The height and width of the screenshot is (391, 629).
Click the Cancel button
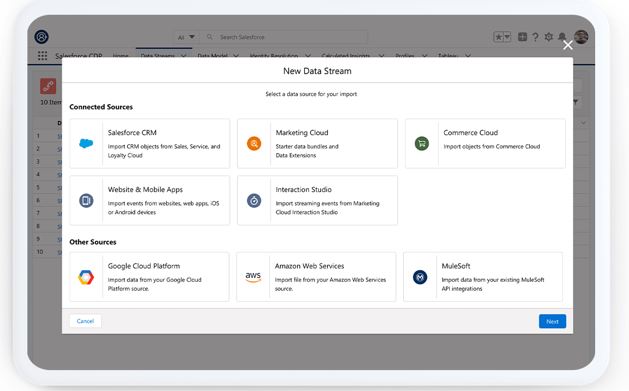85,321
